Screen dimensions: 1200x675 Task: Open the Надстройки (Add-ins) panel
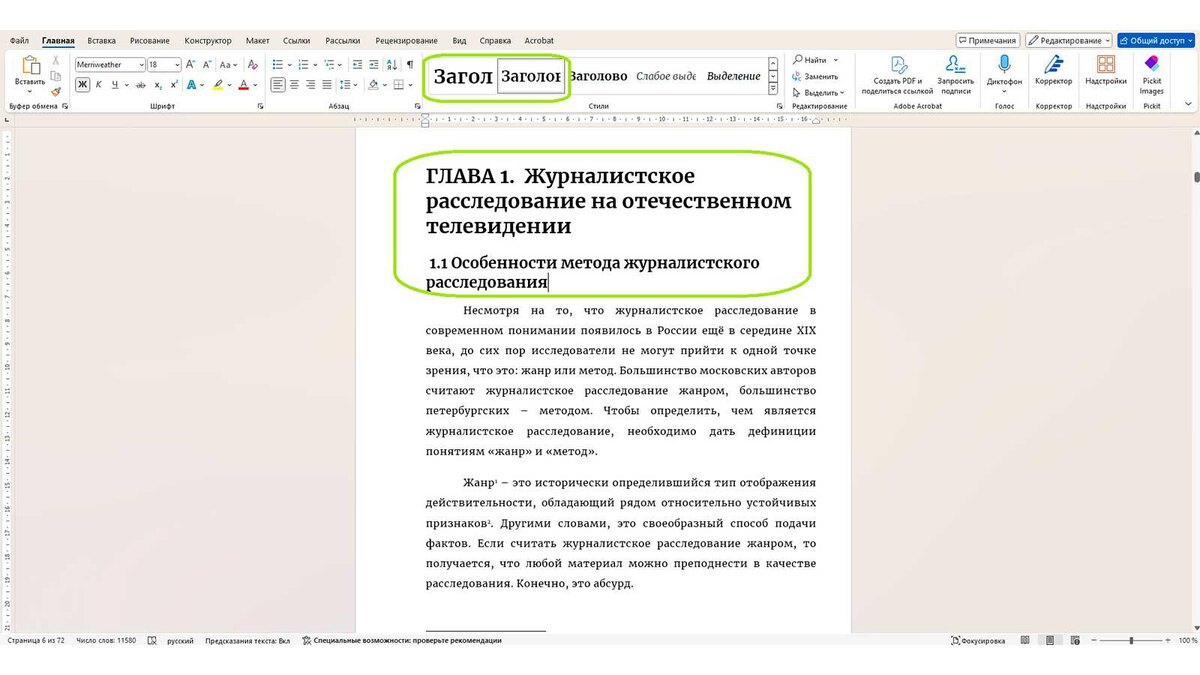point(1106,68)
